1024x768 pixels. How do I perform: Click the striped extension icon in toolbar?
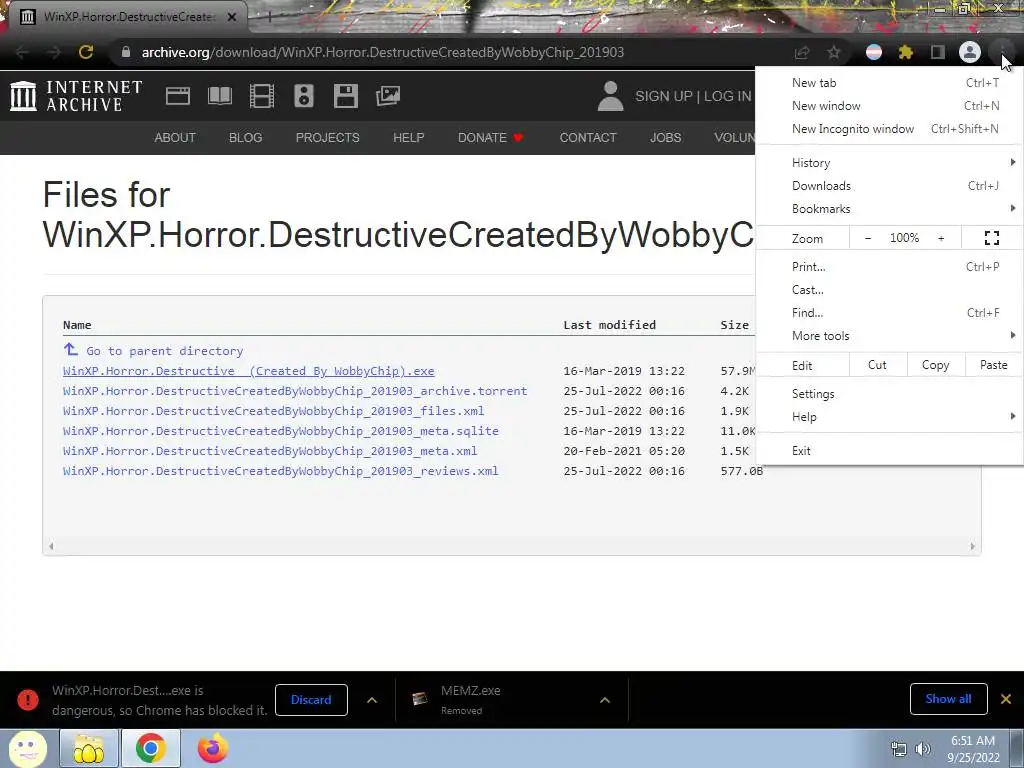pos(874,52)
